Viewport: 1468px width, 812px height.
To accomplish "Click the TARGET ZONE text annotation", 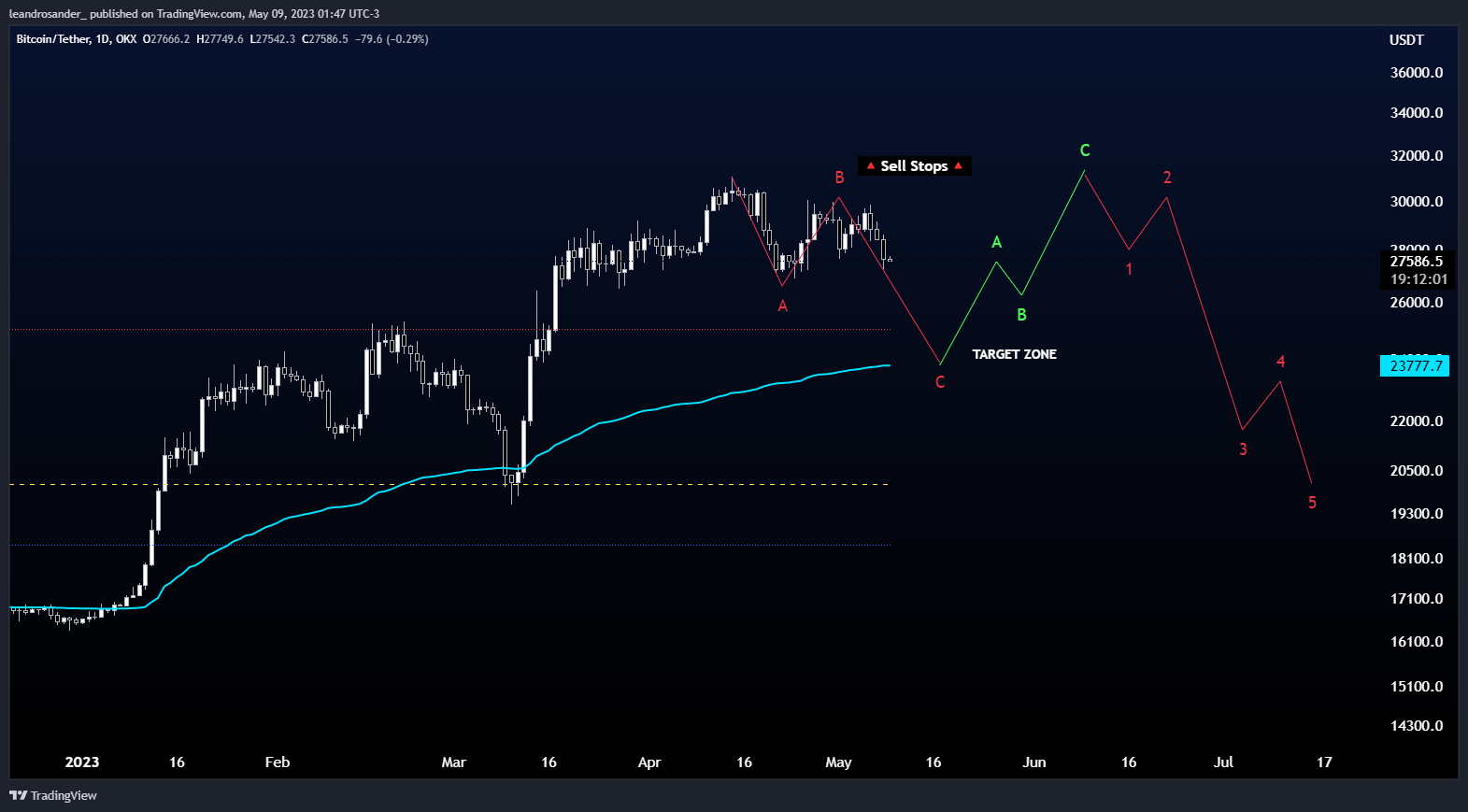I will (1014, 354).
